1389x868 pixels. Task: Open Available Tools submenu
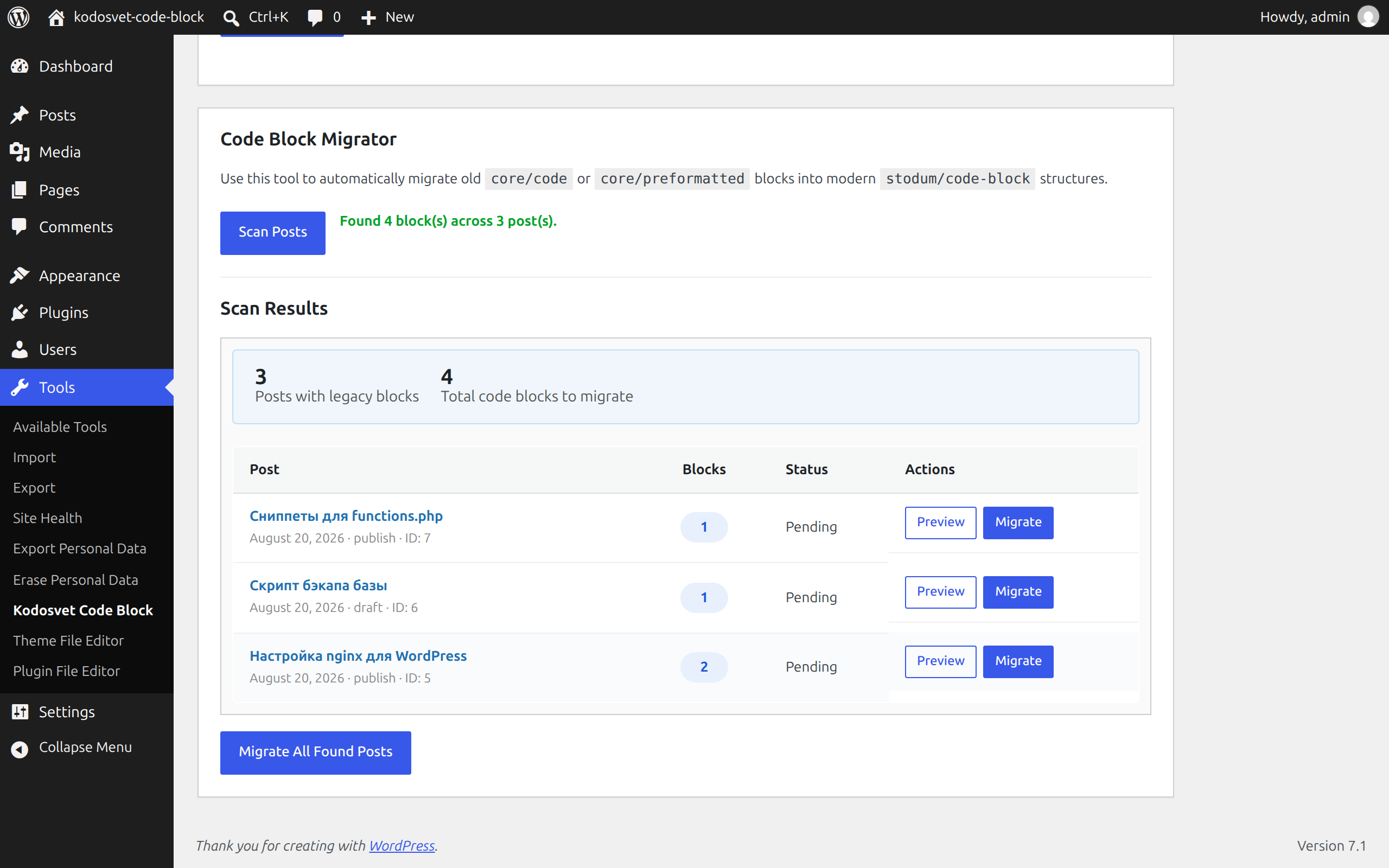pyautogui.click(x=60, y=426)
